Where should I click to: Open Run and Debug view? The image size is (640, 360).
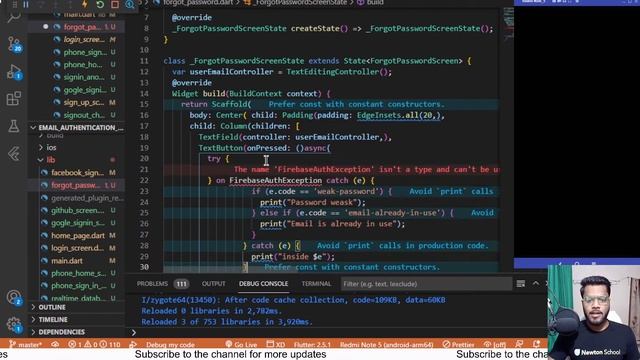(x=14, y=72)
